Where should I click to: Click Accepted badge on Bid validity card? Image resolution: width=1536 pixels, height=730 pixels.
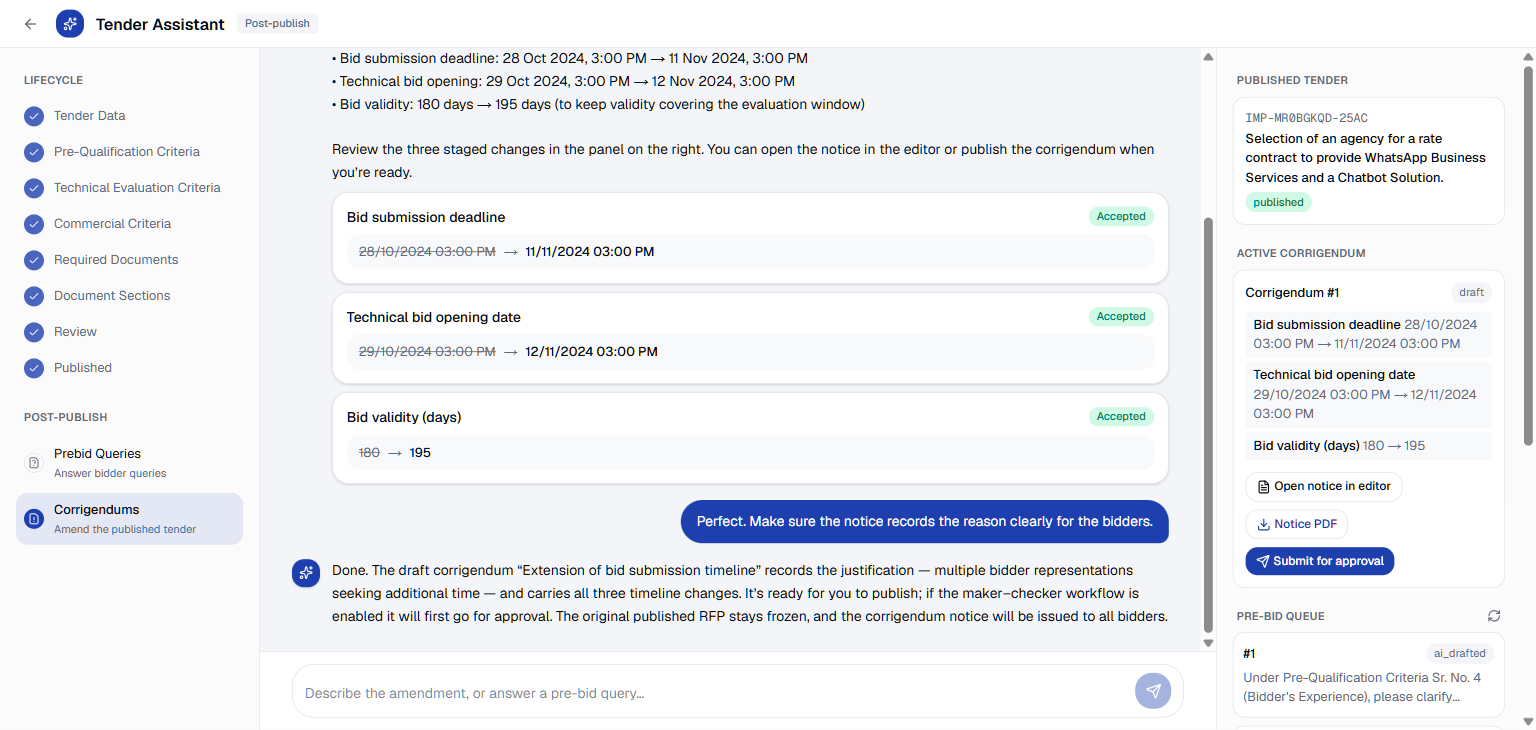(1121, 416)
